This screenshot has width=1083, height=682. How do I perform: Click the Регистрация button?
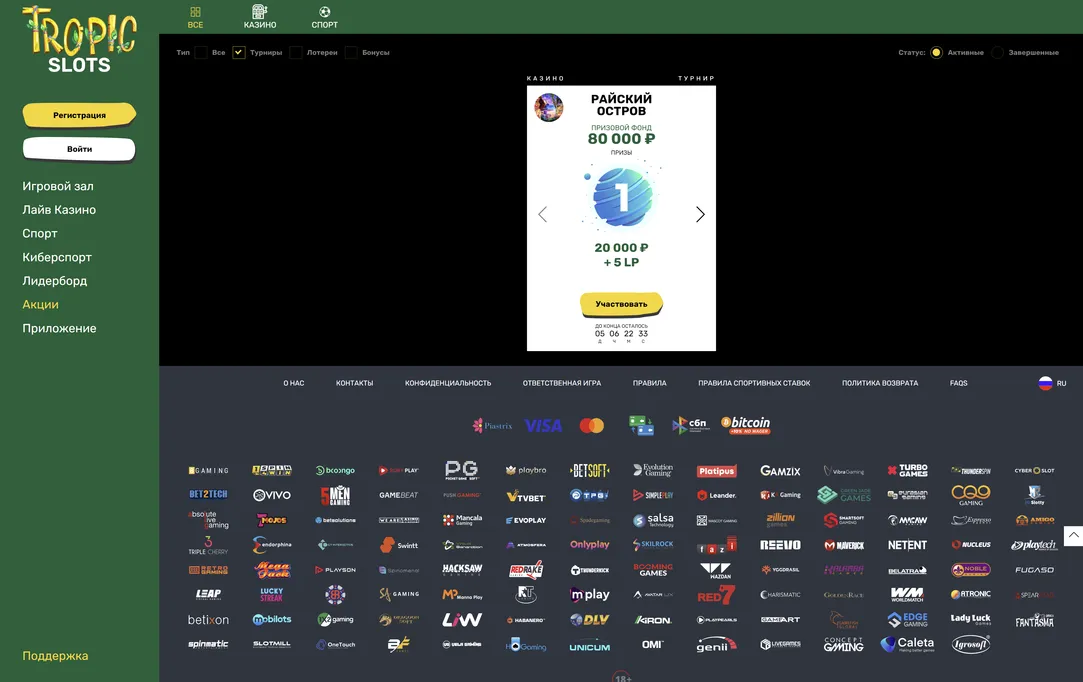79,115
